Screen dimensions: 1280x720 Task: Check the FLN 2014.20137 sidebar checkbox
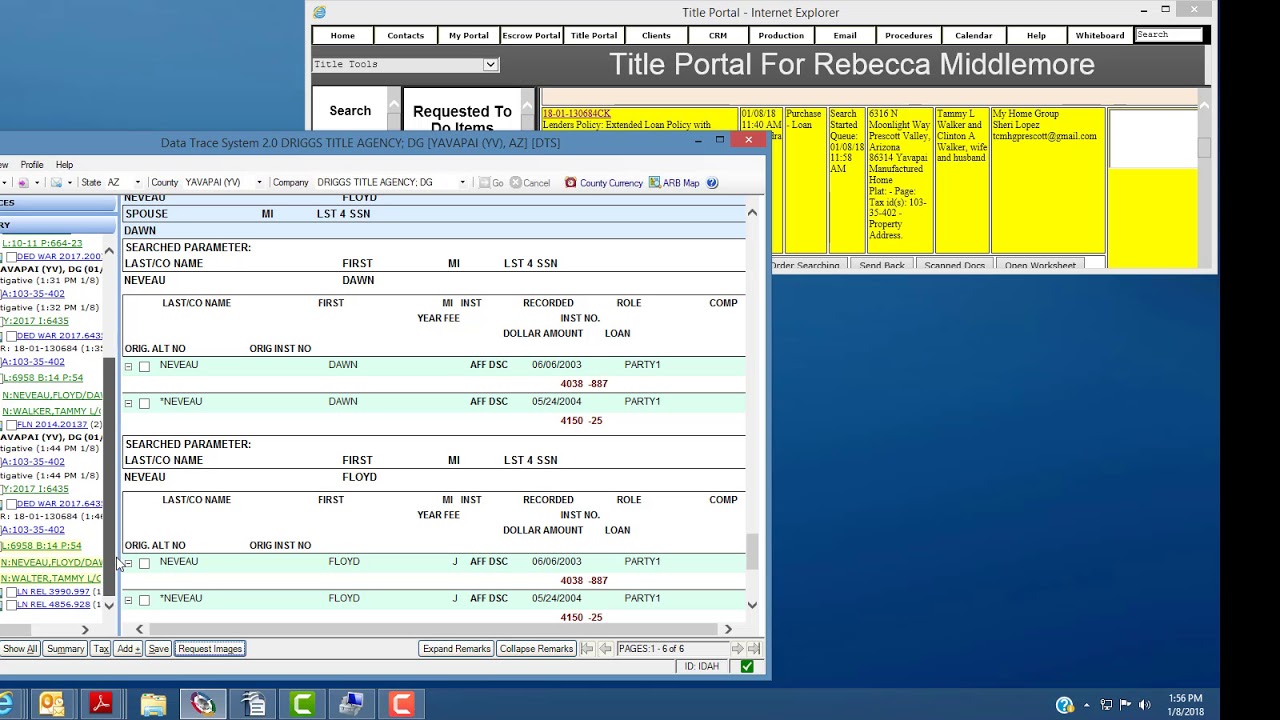pos(11,425)
